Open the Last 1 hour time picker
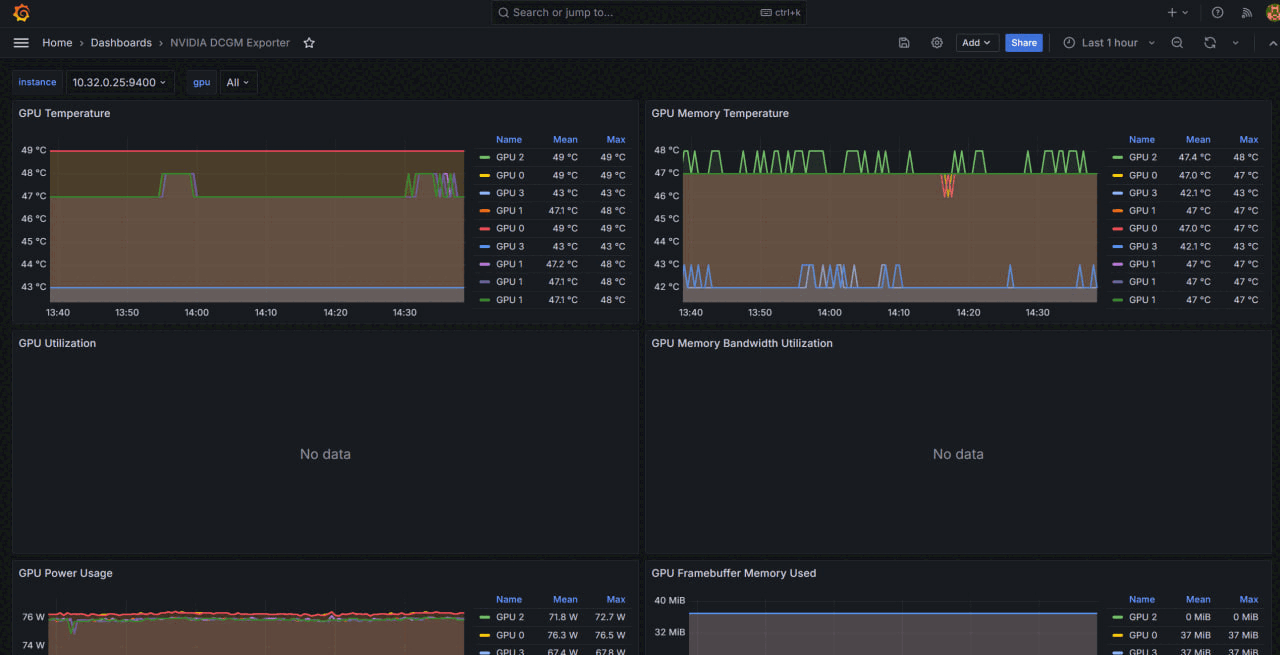Image resolution: width=1280 pixels, height=655 pixels. [1108, 43]
